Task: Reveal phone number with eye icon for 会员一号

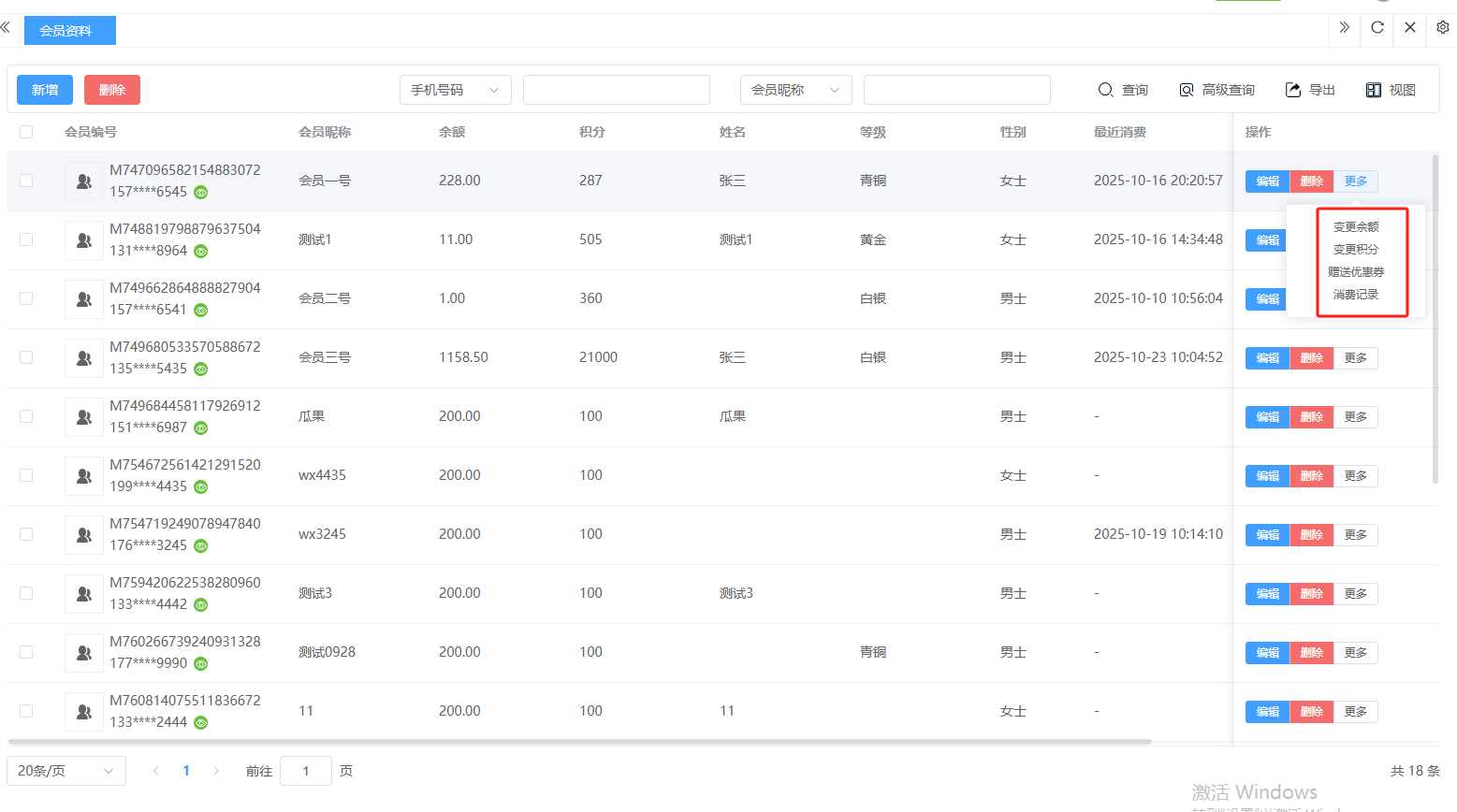Action: click(x=201, y=193)
